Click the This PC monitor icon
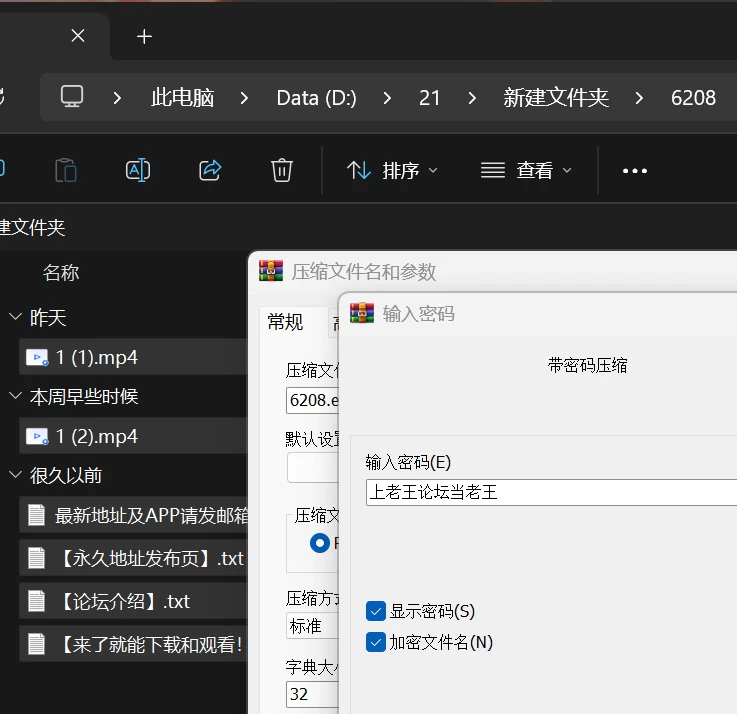This screenshot has height=714, width=737. tap(72, 97)
